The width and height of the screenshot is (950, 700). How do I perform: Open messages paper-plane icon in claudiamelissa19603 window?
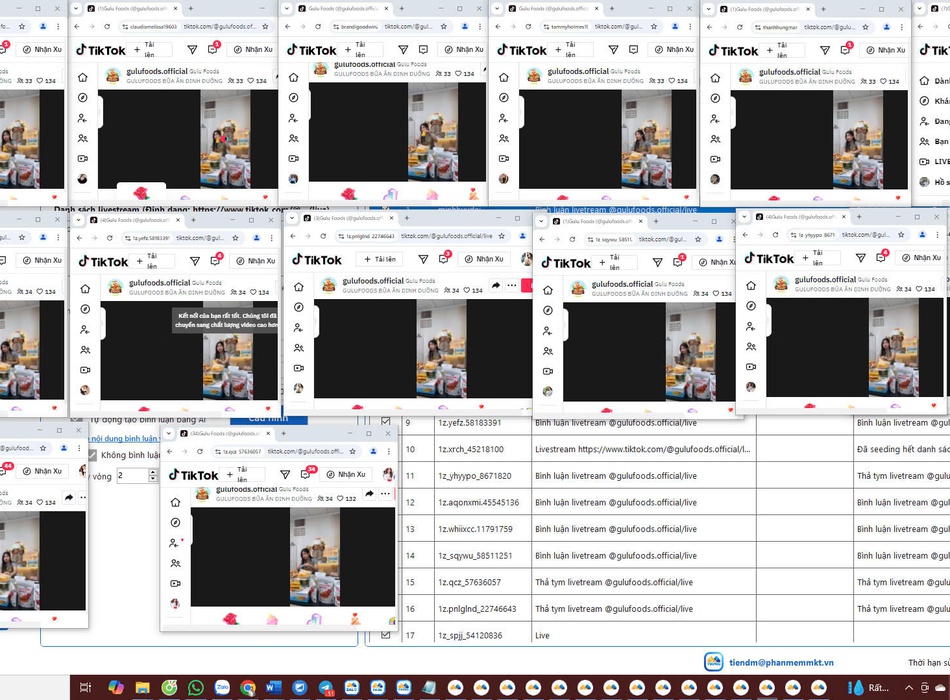coord(192,50)
